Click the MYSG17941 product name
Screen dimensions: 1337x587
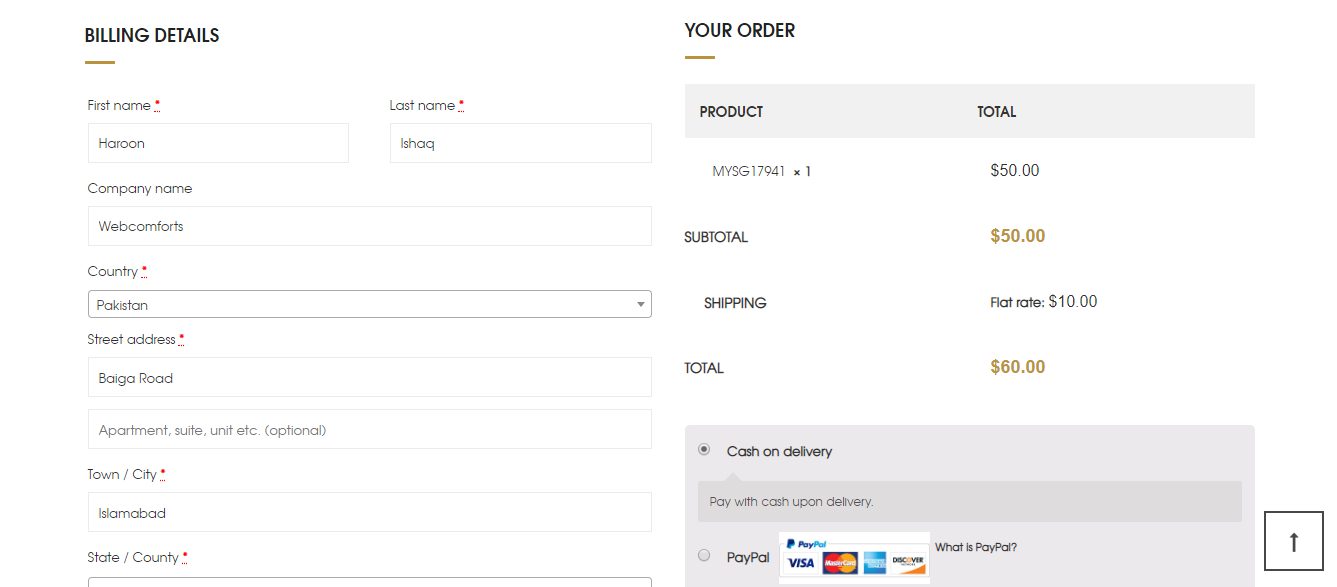pyautogui.click(x=749, y=171)
